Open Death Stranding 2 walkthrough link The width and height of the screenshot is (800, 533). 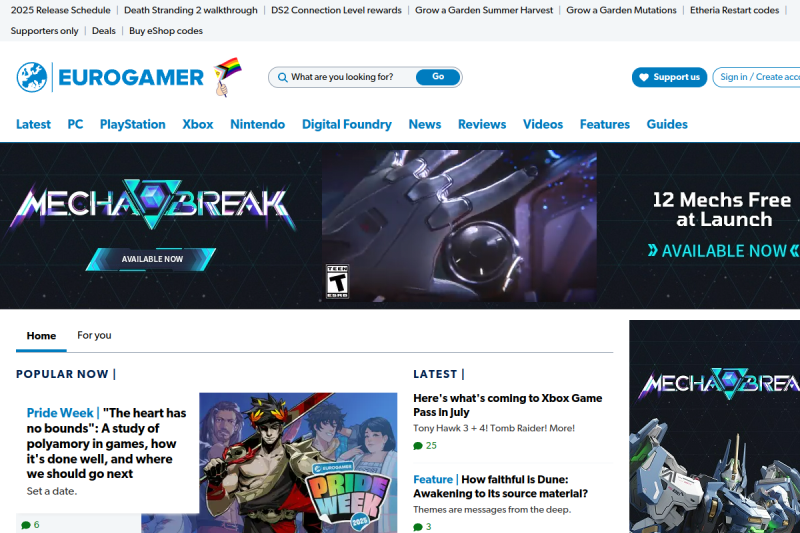(x=191, y=10)
